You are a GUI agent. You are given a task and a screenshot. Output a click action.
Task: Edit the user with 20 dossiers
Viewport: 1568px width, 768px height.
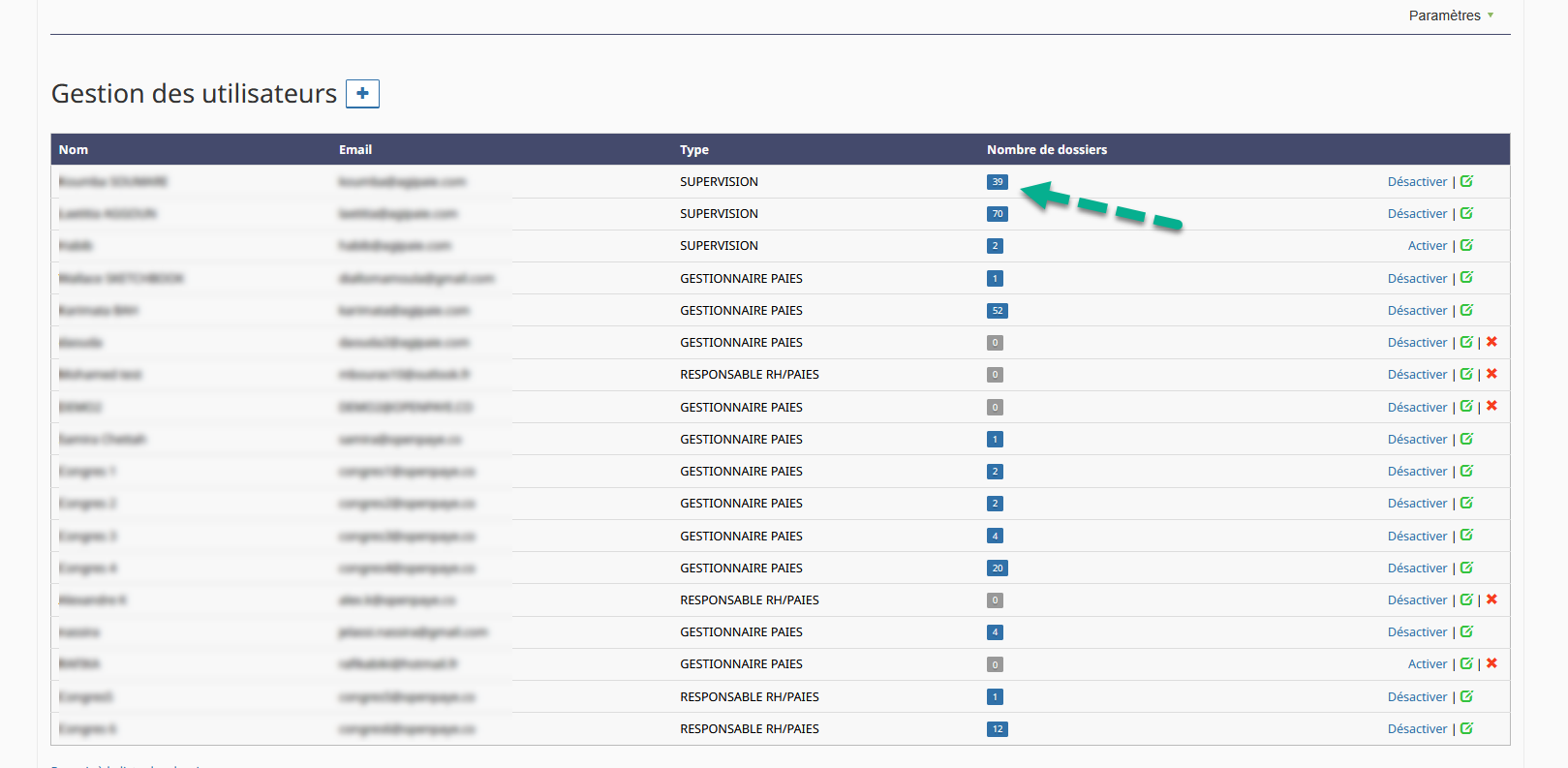pyautogui.click(x=1466, y=568)
